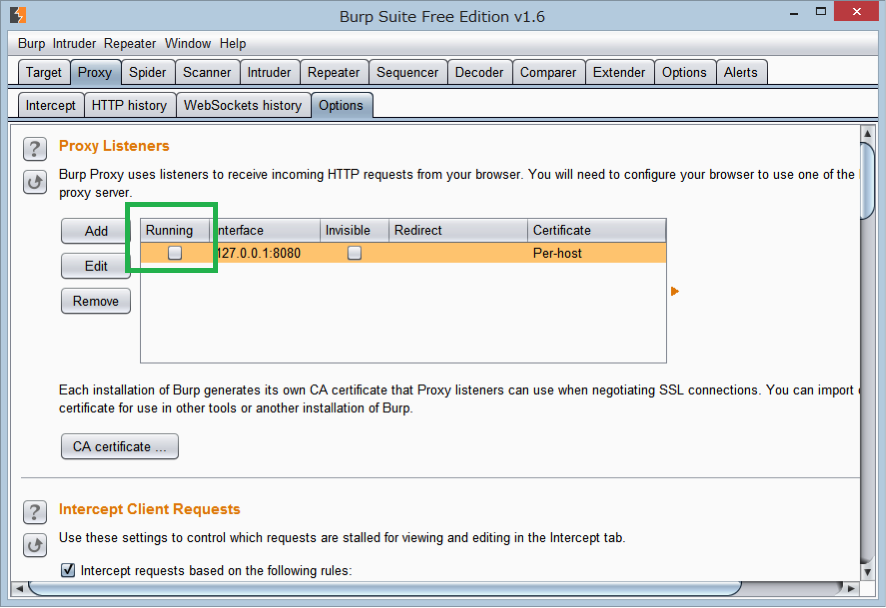The image size is (886, 608).
Task: Open Intercept Client Requests help icon
Action: tap(34, 512)
